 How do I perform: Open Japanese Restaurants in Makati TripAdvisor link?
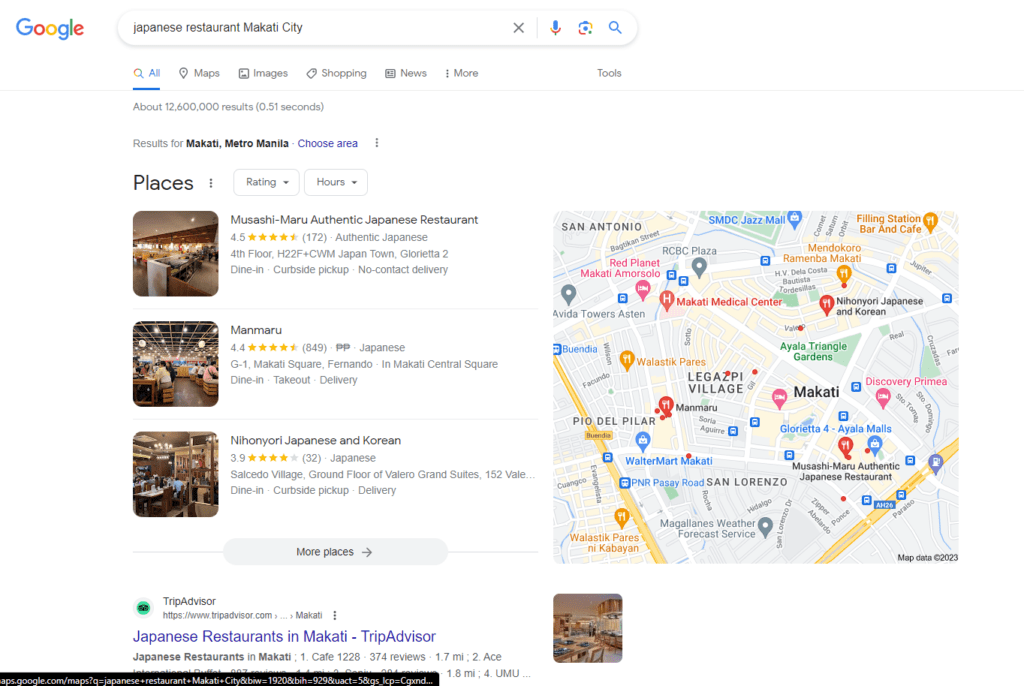pyautogui.click(x=284, y=636)
